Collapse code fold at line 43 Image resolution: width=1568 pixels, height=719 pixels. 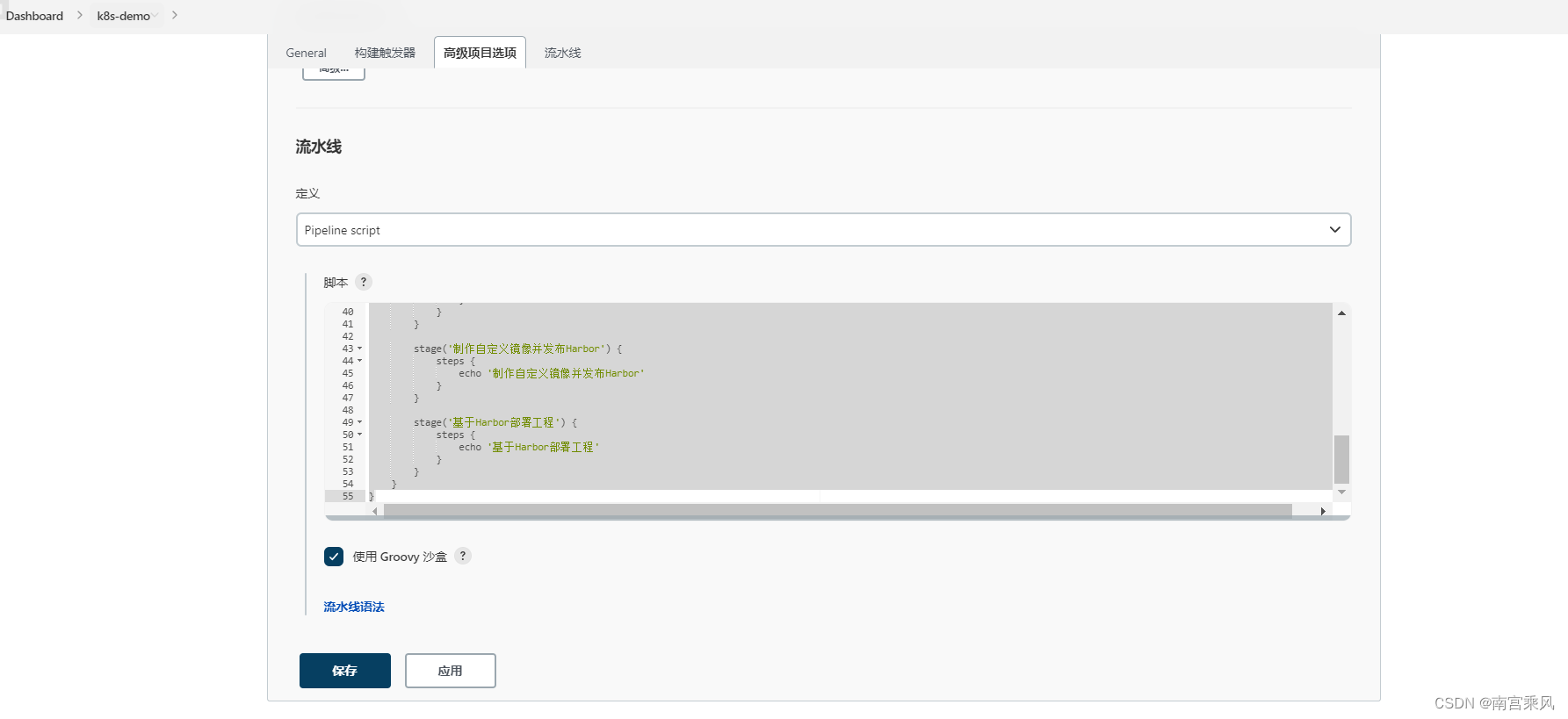pyautogui.click(x=359, y=349)
